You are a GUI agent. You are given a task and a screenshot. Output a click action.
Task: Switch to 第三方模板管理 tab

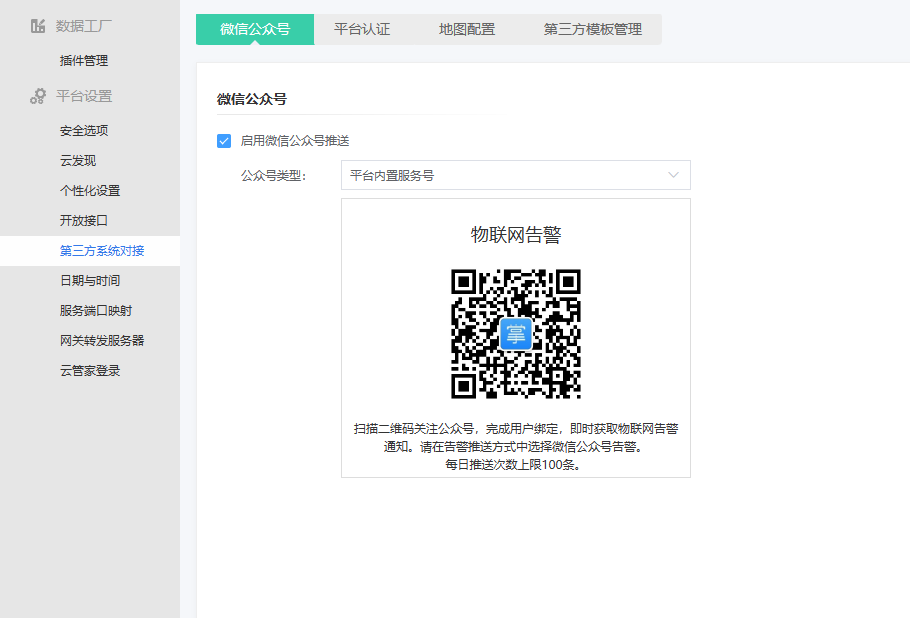(593, 29)
